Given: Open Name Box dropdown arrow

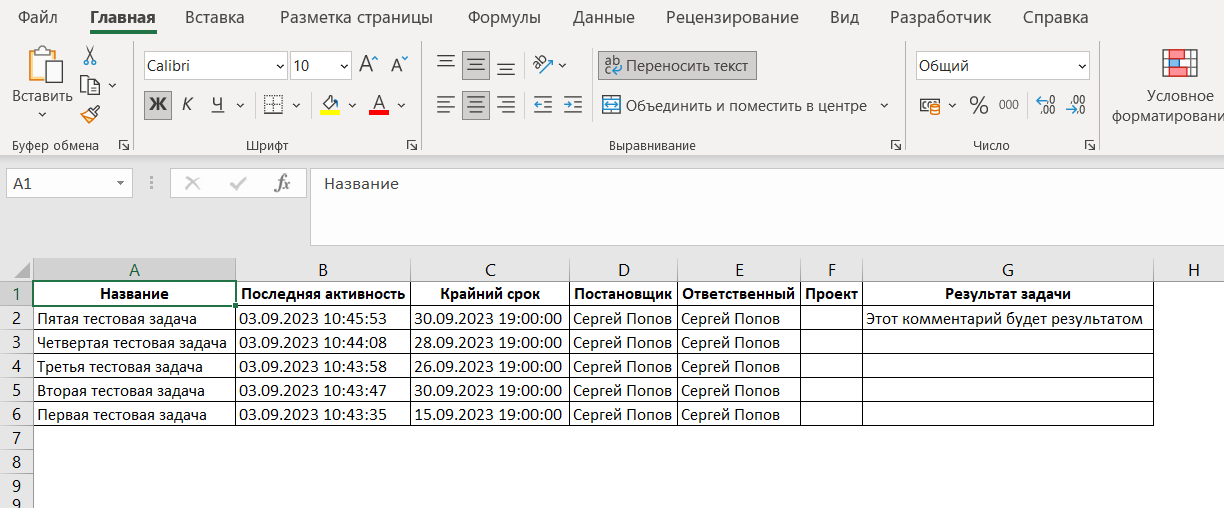Looking at the screenshot, I should 121,183.
